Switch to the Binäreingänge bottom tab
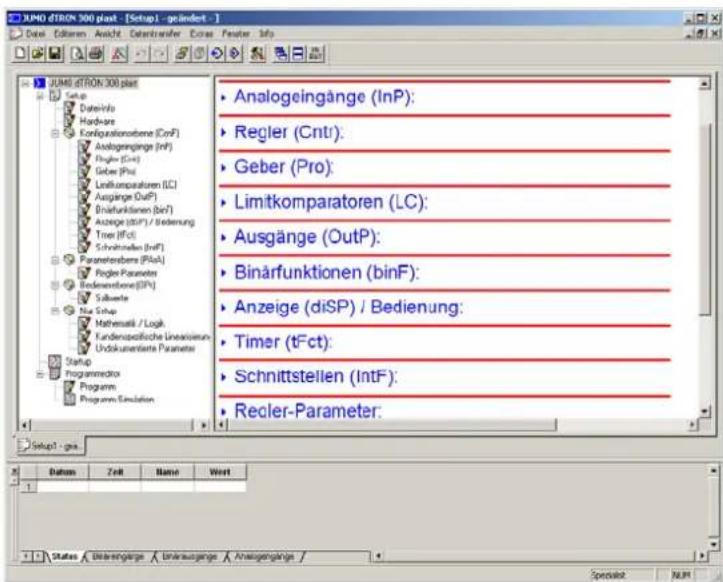The height and width of the screenshot is (582, 723). point(118,557)
